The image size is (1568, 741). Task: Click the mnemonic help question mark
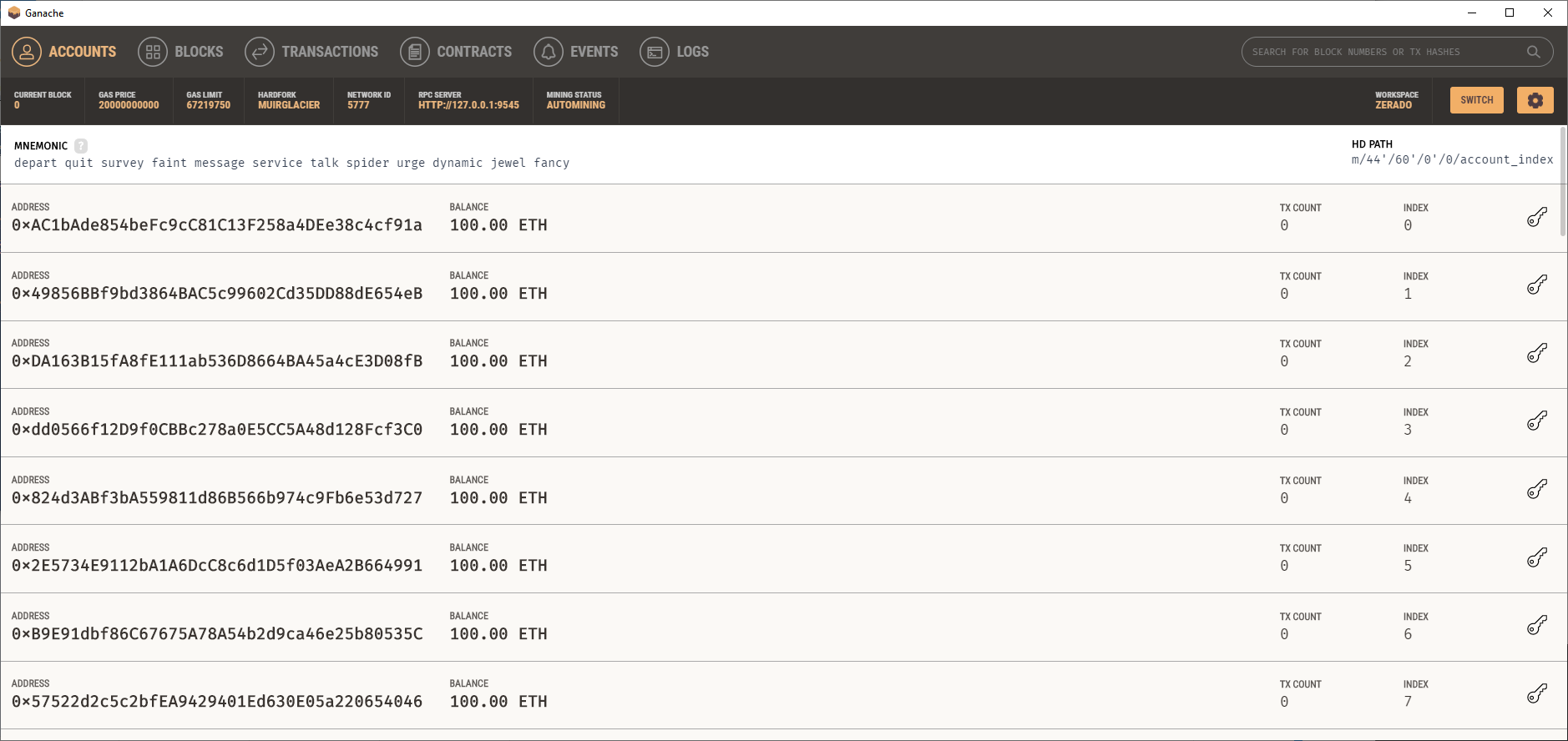pyautogui.click(x=81, y=145)
